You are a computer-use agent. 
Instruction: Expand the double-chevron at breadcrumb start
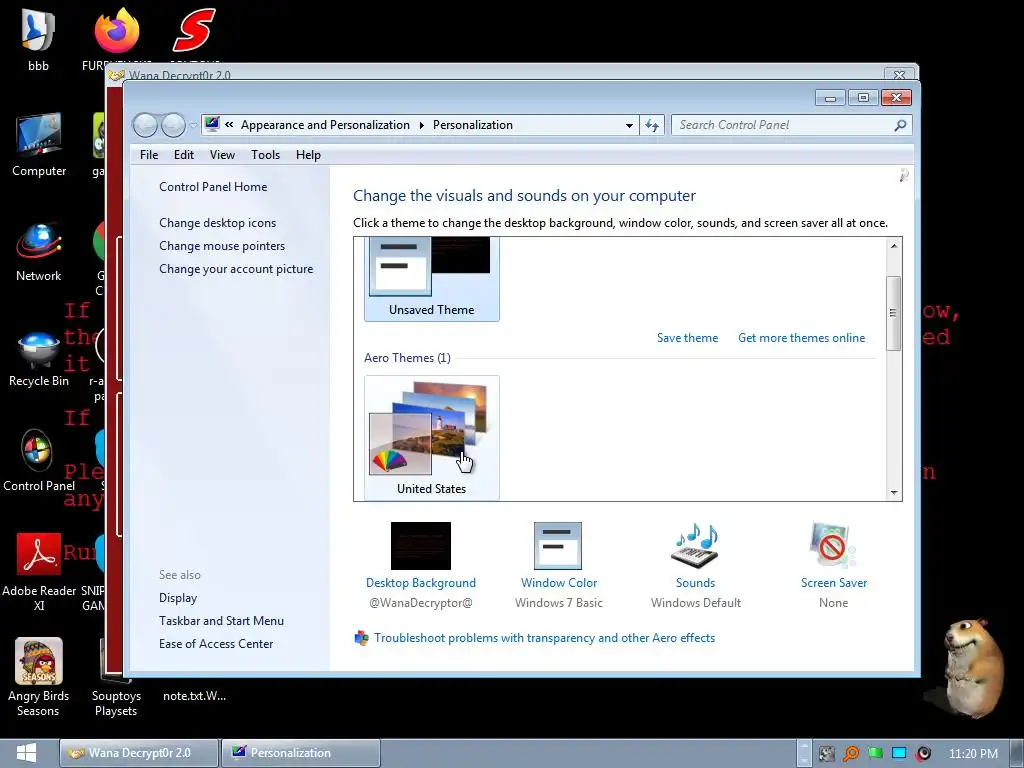click(x=229, y=124)
